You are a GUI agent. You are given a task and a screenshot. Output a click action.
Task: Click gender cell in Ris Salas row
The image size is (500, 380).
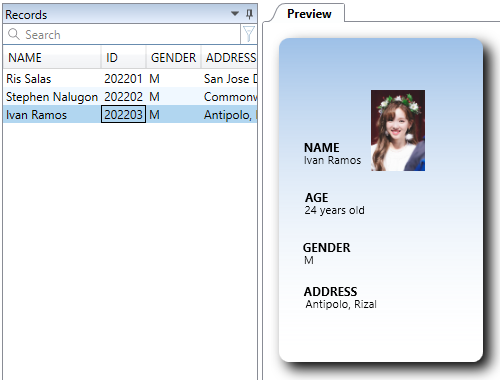[x=173, y=79]
